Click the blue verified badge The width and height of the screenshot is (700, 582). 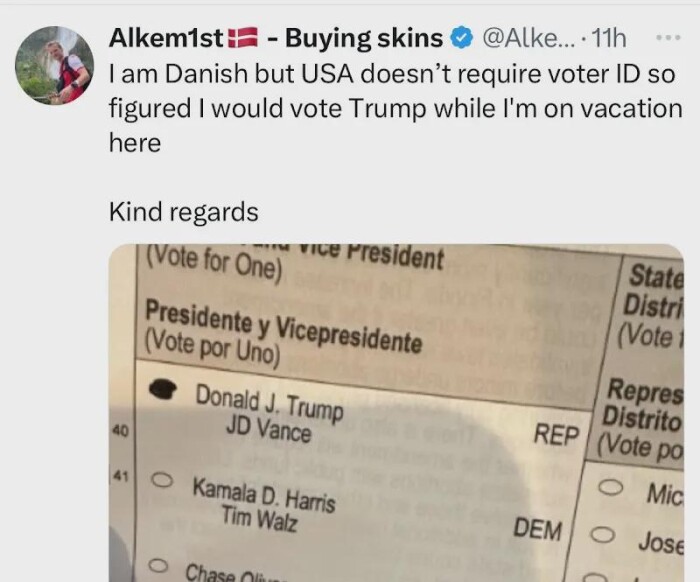pyautogui.click(x=461, y=39)
